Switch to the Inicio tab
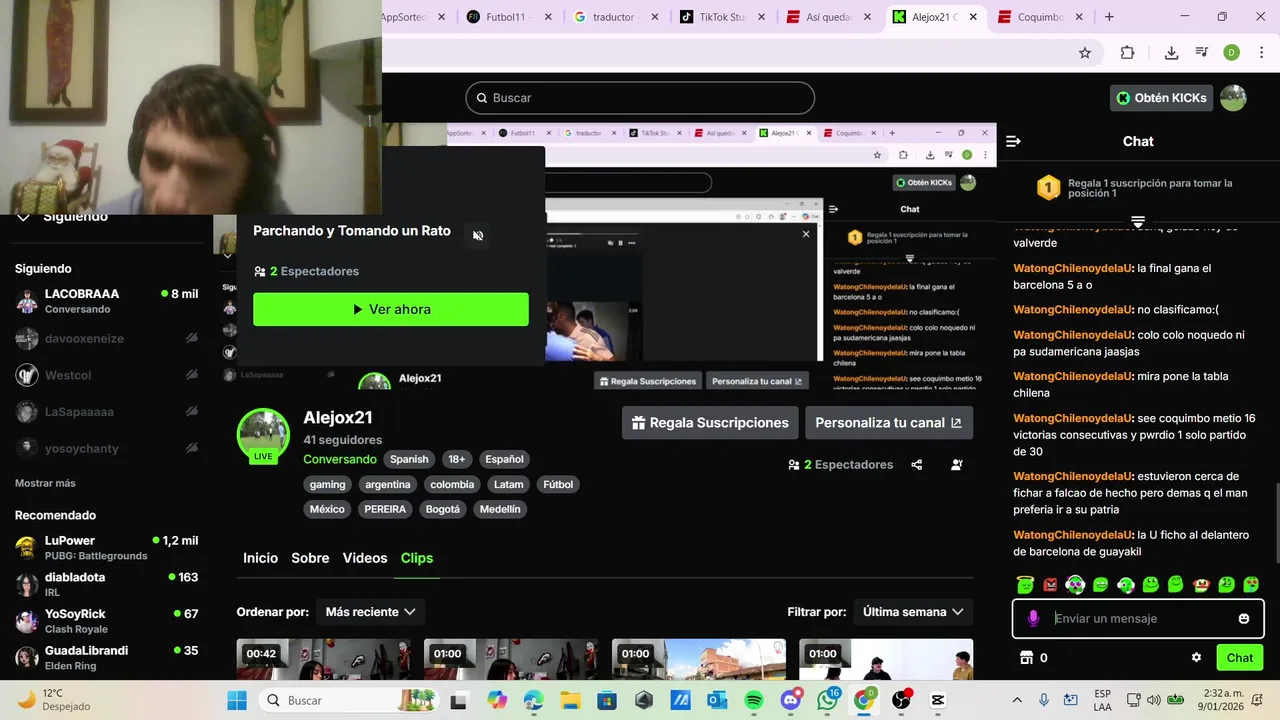 tap(260, 558)
